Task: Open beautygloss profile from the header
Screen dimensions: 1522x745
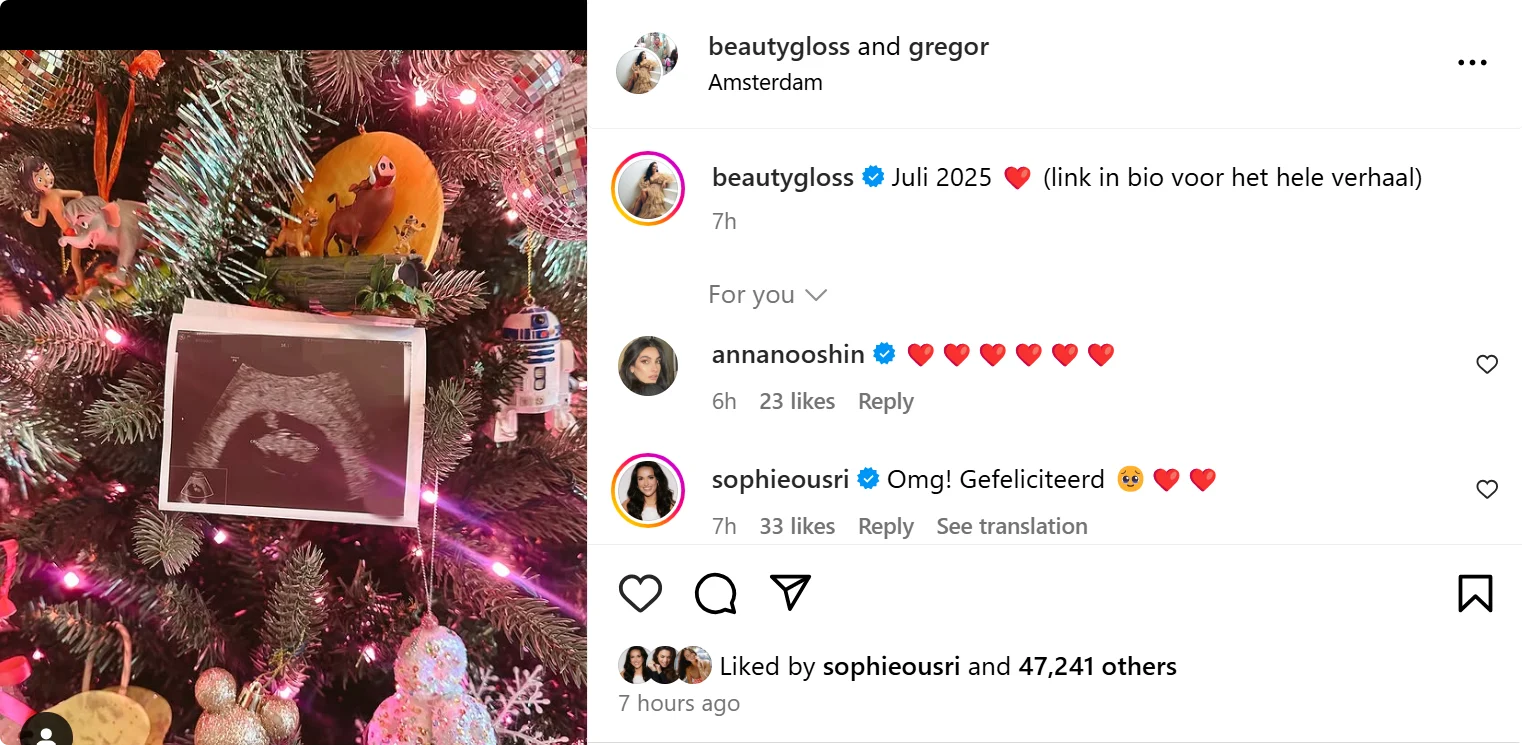Action: (x=778, y=46)
